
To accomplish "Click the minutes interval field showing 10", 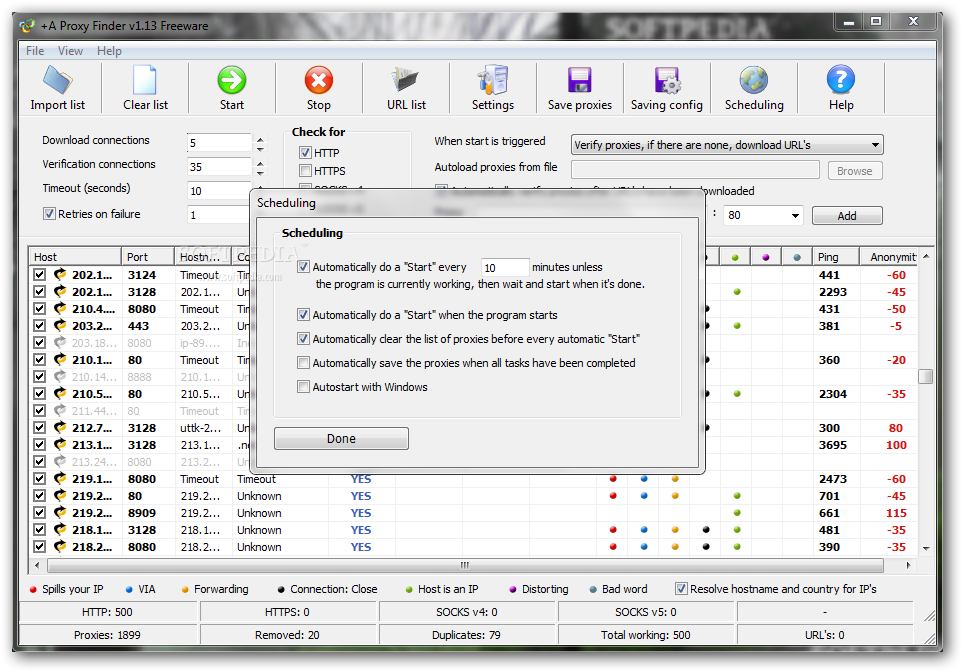I will [504, 267].
